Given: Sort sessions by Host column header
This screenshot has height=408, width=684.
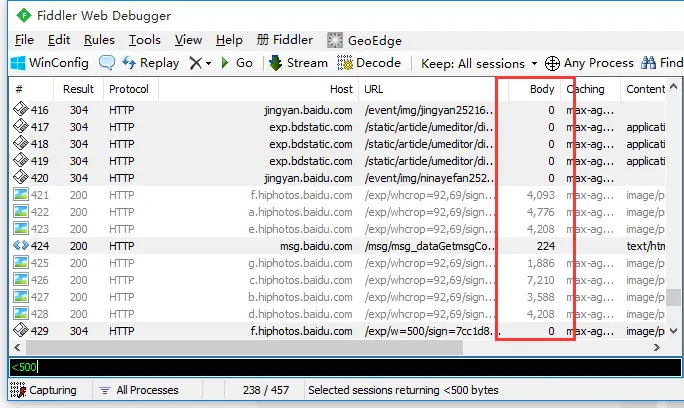Looking at the screenshot, I should [x=258, y=89].
